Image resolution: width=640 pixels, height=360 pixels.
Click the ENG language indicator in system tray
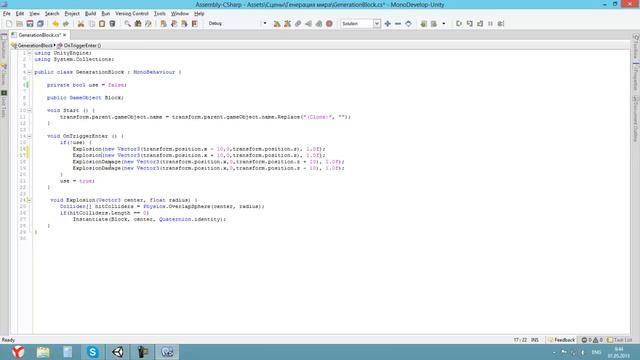(x=596, y=352)
